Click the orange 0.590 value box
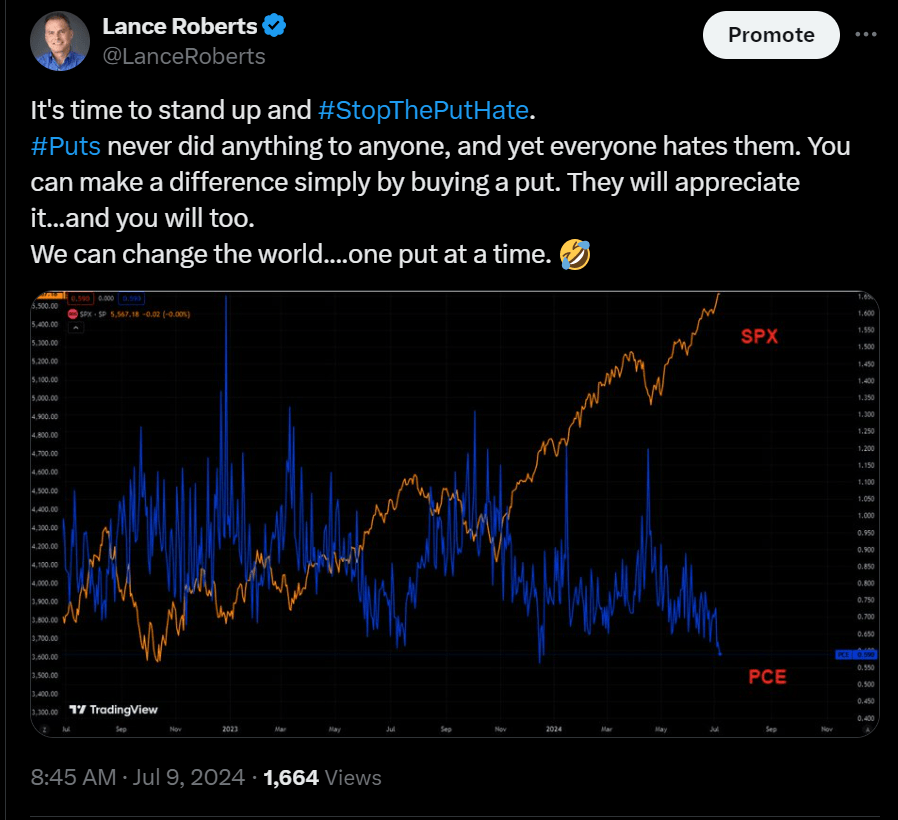This screenshot has height=820, width=898. pyautogui.click(x=82, y=298)
